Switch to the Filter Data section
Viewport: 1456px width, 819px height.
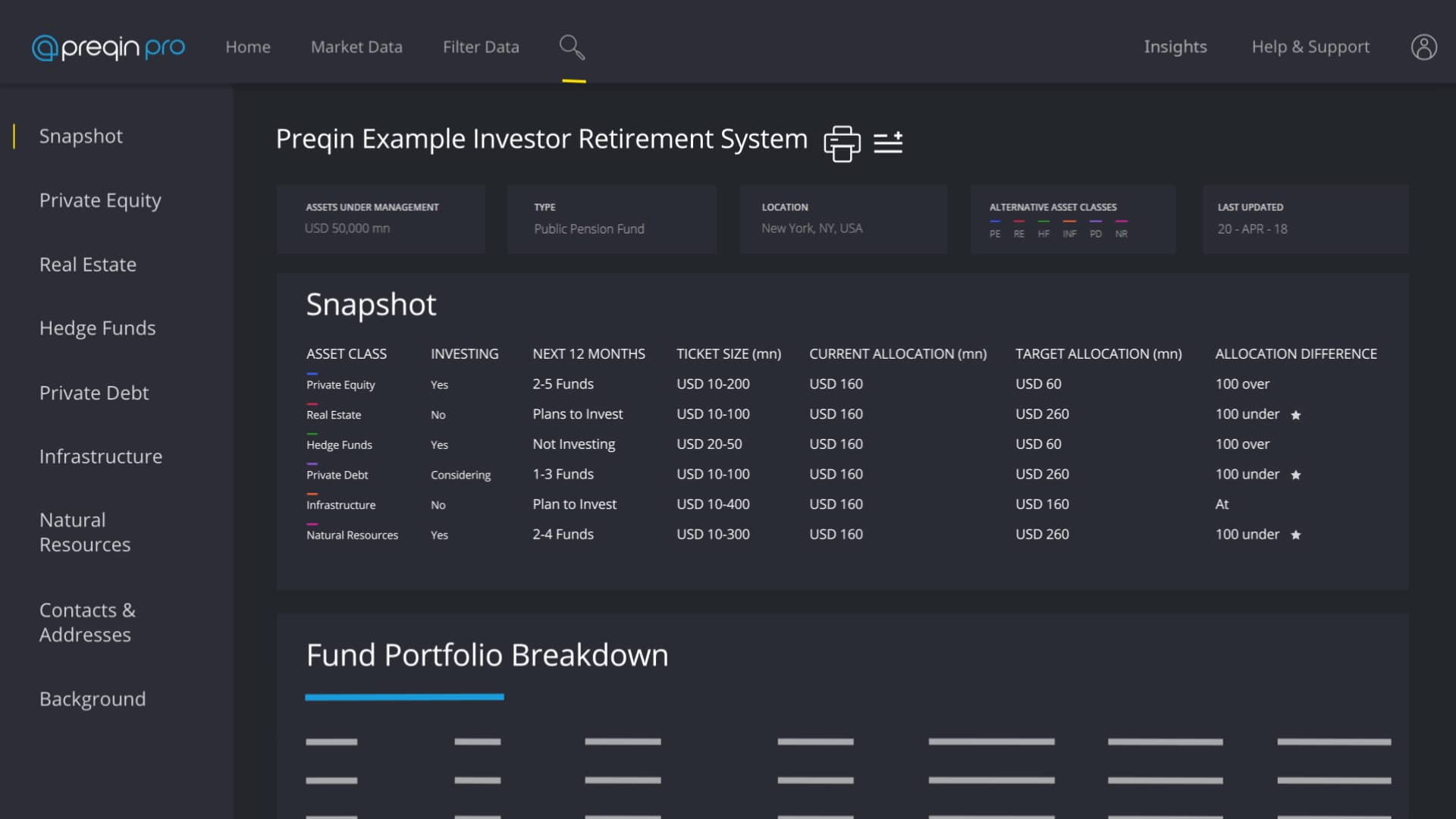(481, 47)
